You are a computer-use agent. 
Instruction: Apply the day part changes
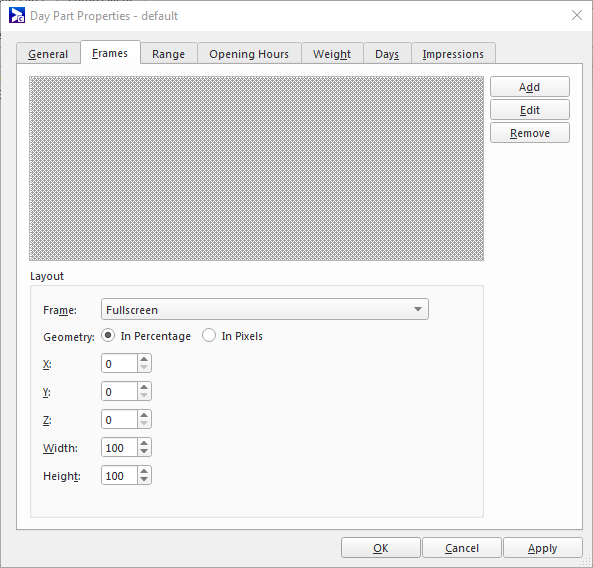[x=543, y=548]
